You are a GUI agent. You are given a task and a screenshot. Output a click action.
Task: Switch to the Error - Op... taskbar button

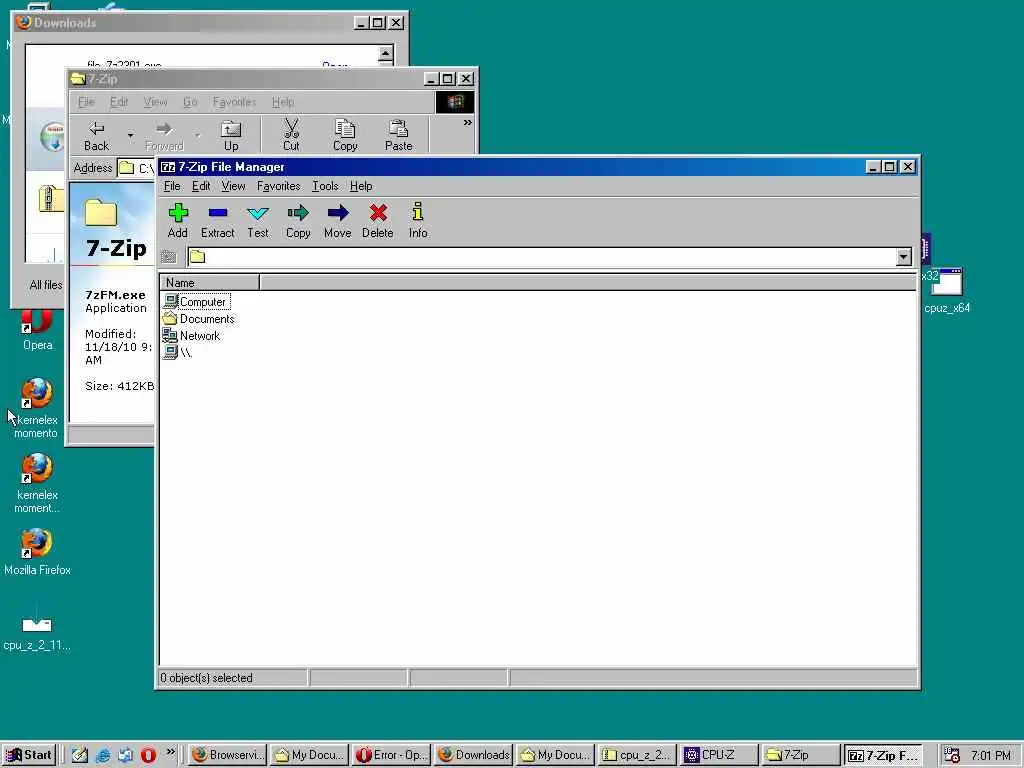point(391,755)
